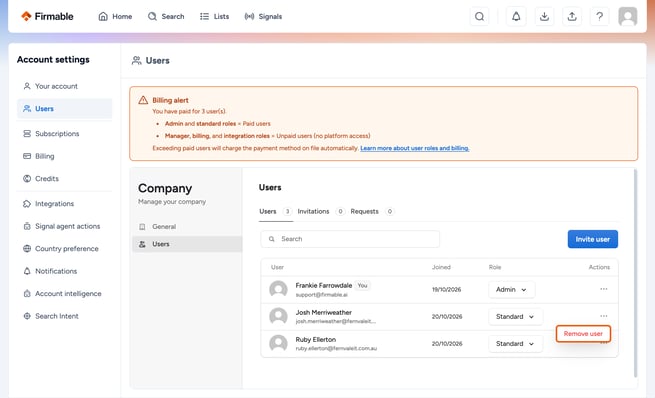Viewport: 655px width, 398px height.
Task: Open the notifications bell icon
Action: (516, 16)
